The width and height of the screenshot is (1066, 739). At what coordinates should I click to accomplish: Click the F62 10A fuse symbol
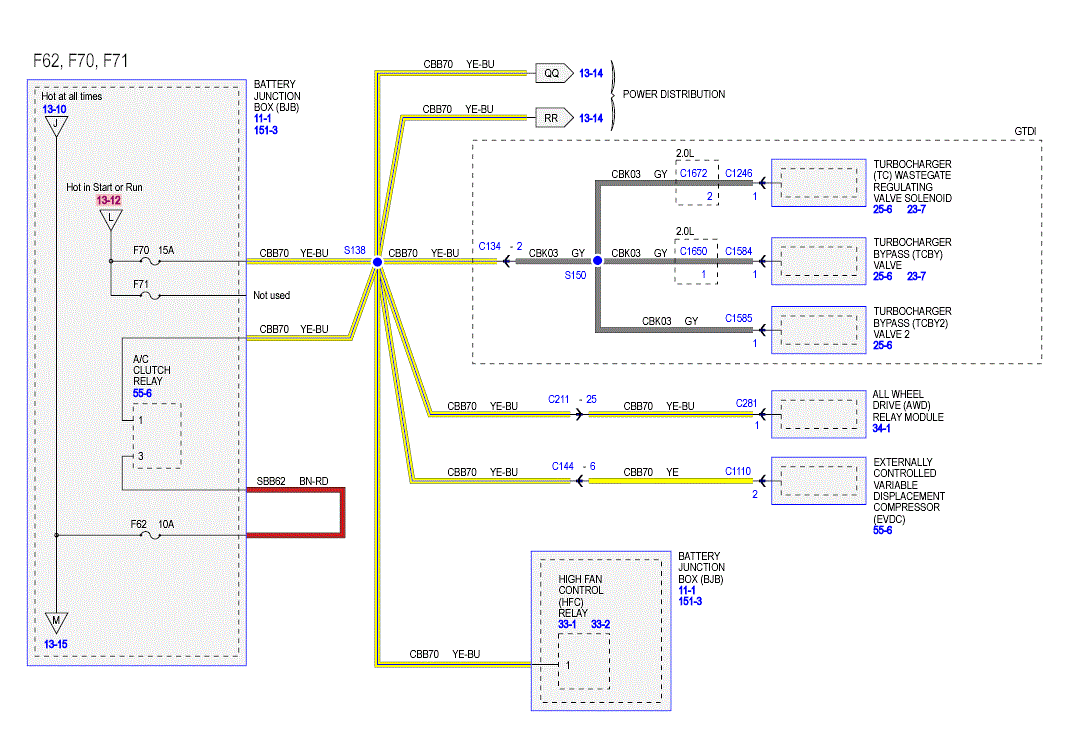point(150,536)
